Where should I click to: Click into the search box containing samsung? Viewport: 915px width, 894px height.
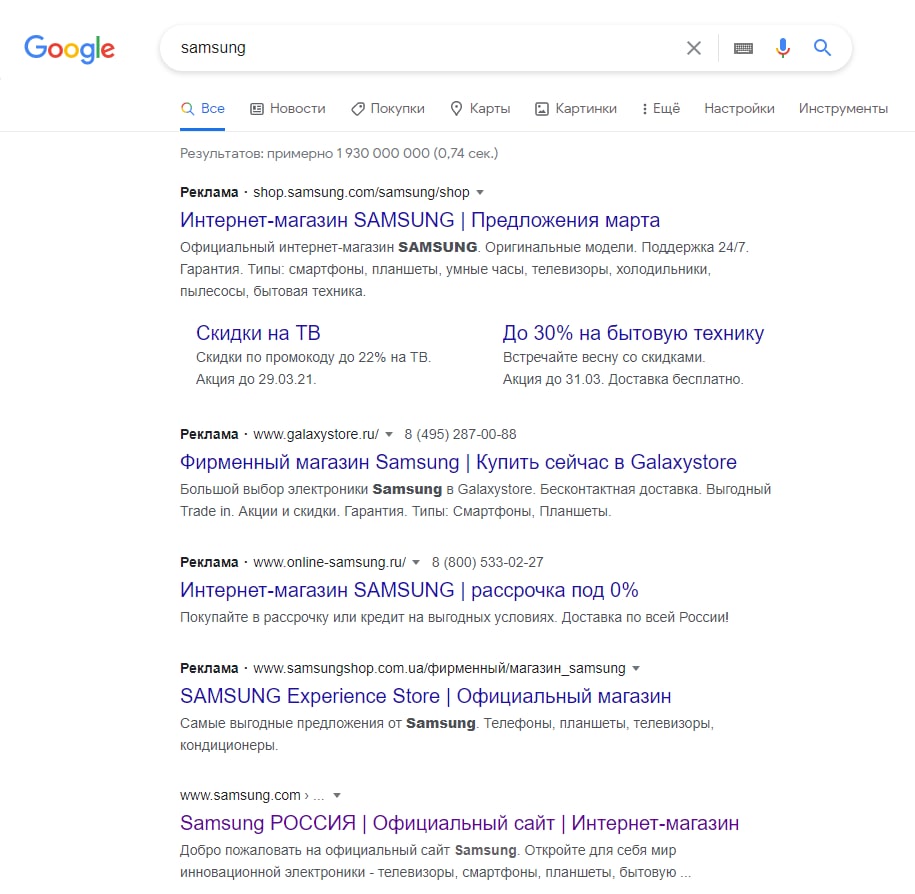420,48
